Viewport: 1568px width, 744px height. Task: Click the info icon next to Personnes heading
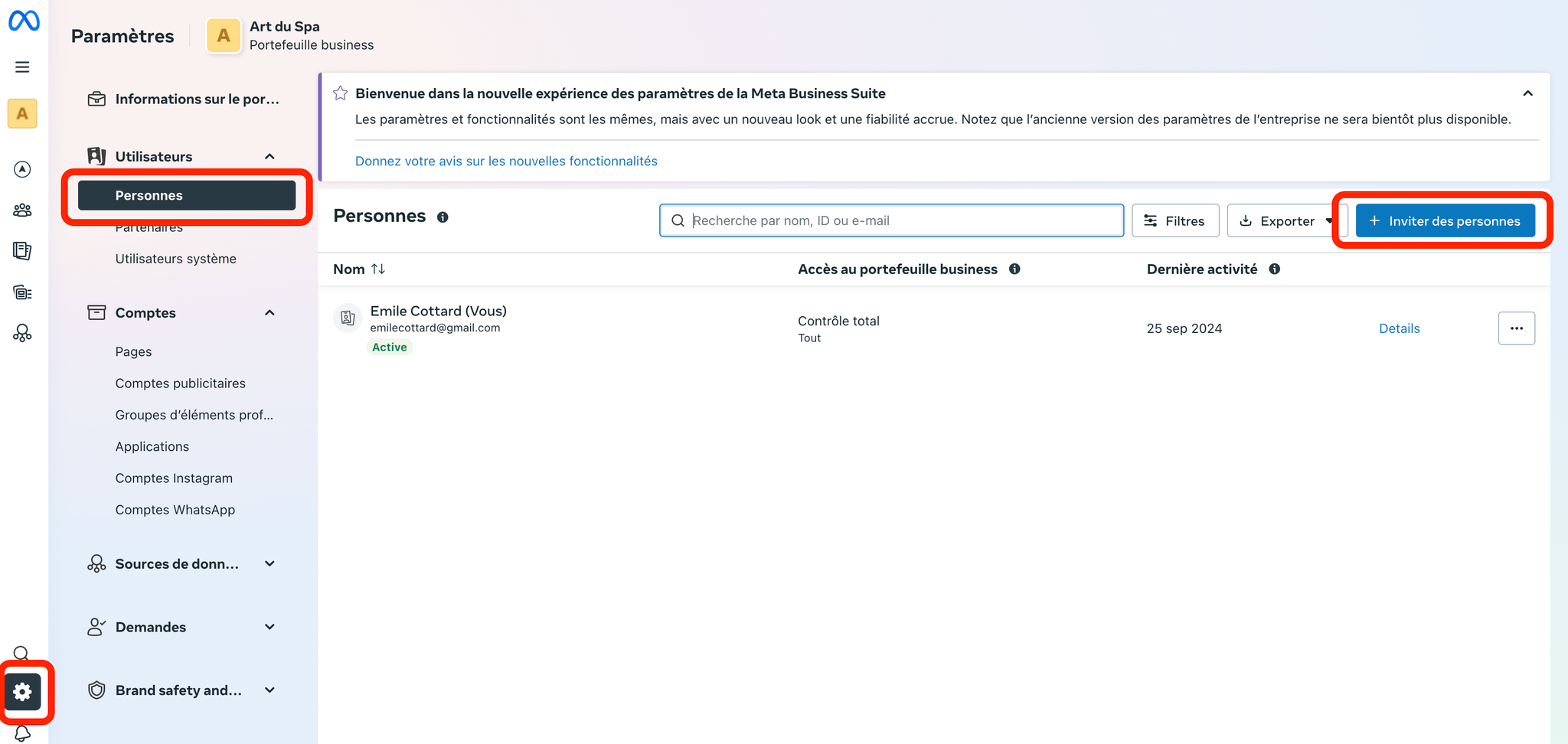443,217
